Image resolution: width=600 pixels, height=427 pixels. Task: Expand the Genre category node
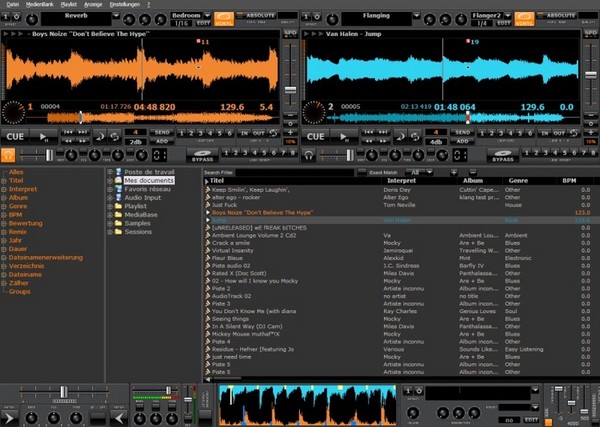click(4, 206)
